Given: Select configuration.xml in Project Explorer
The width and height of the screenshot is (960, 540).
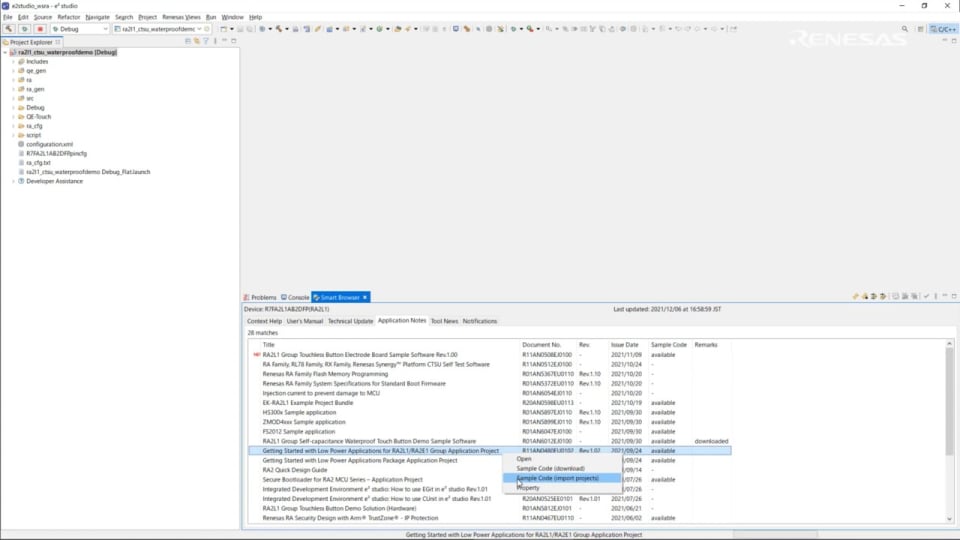Looking at the screenshot, I should [x=49, y=144].
